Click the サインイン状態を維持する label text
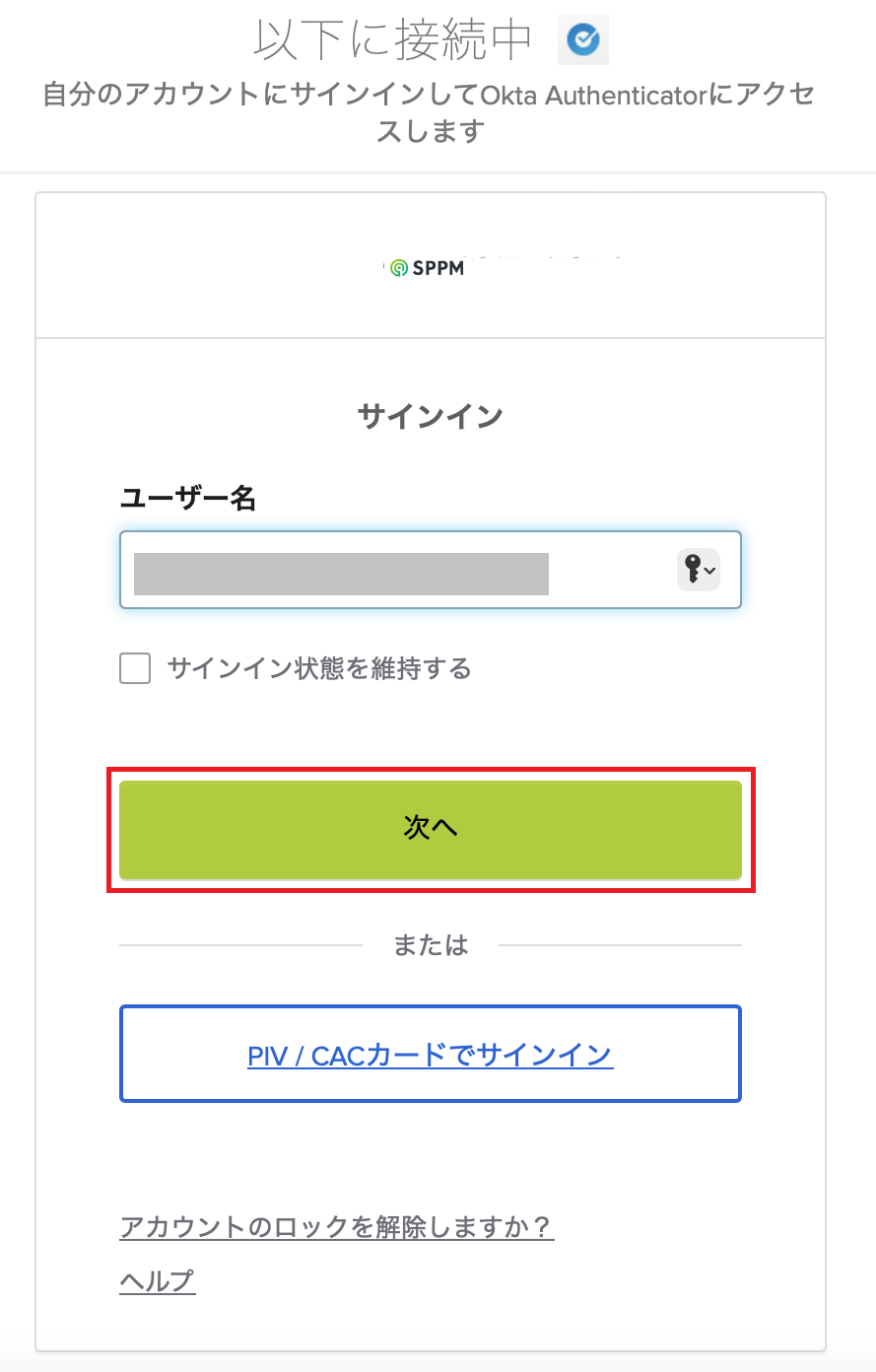876x1372 pixels. coord(319,668)
